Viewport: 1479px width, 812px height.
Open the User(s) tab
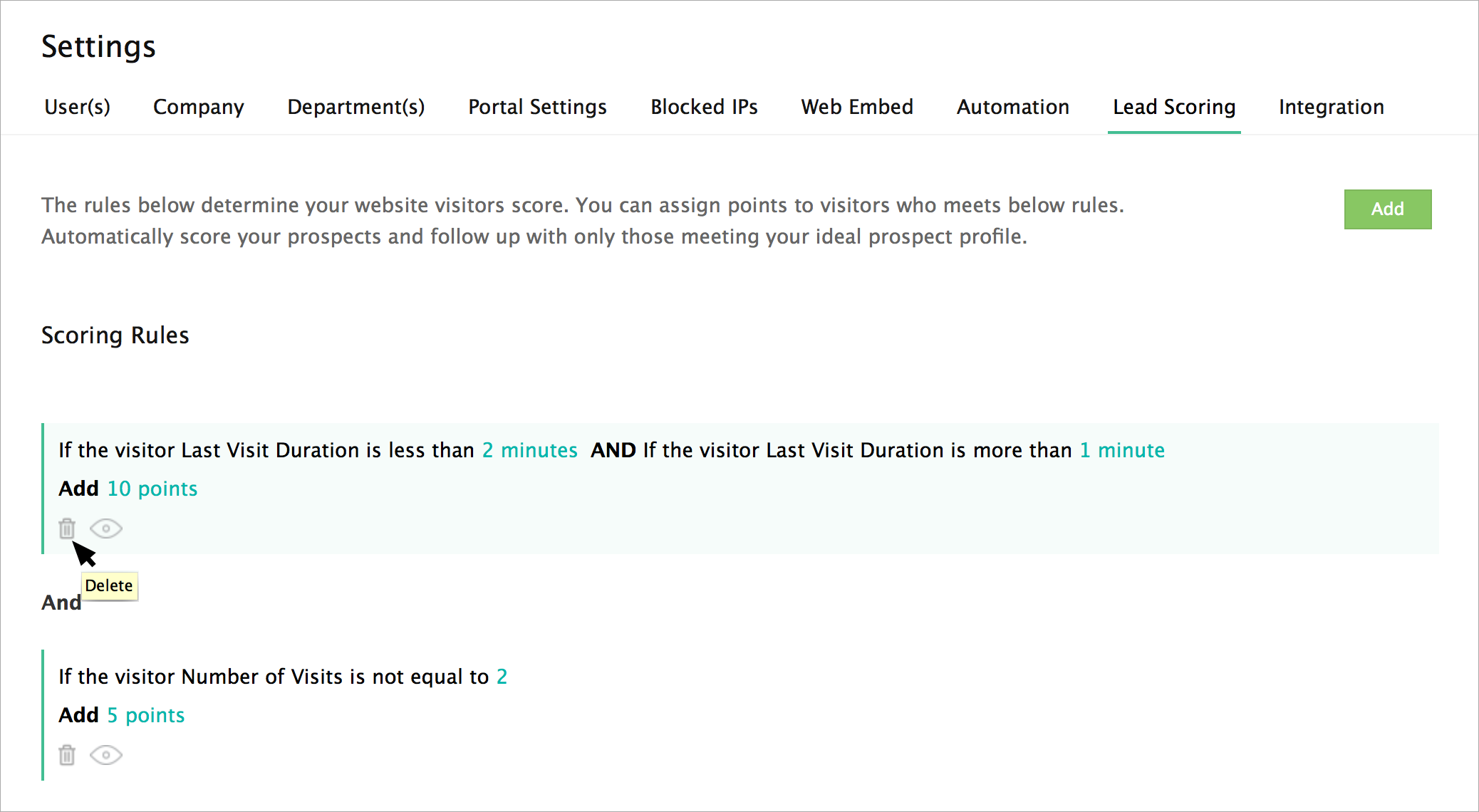tap(77, 107)
